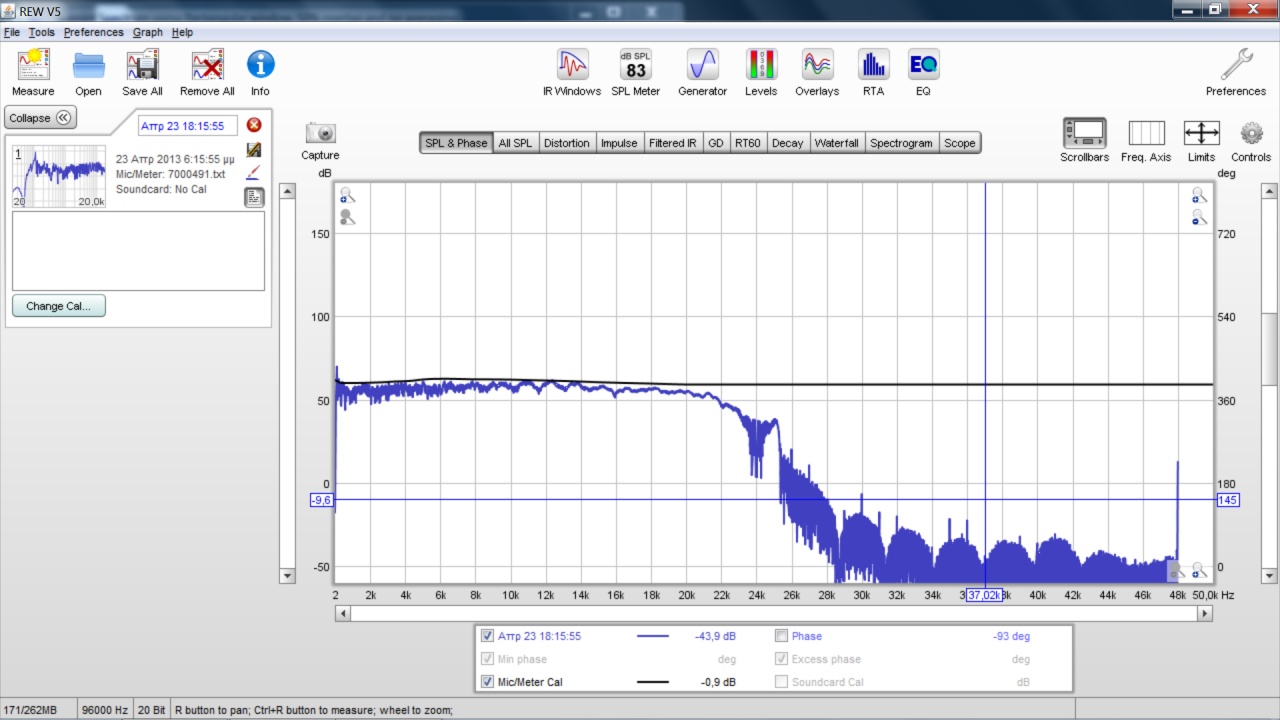
Task: Click the Change Cal... button
Action: (x=59, y=306)
